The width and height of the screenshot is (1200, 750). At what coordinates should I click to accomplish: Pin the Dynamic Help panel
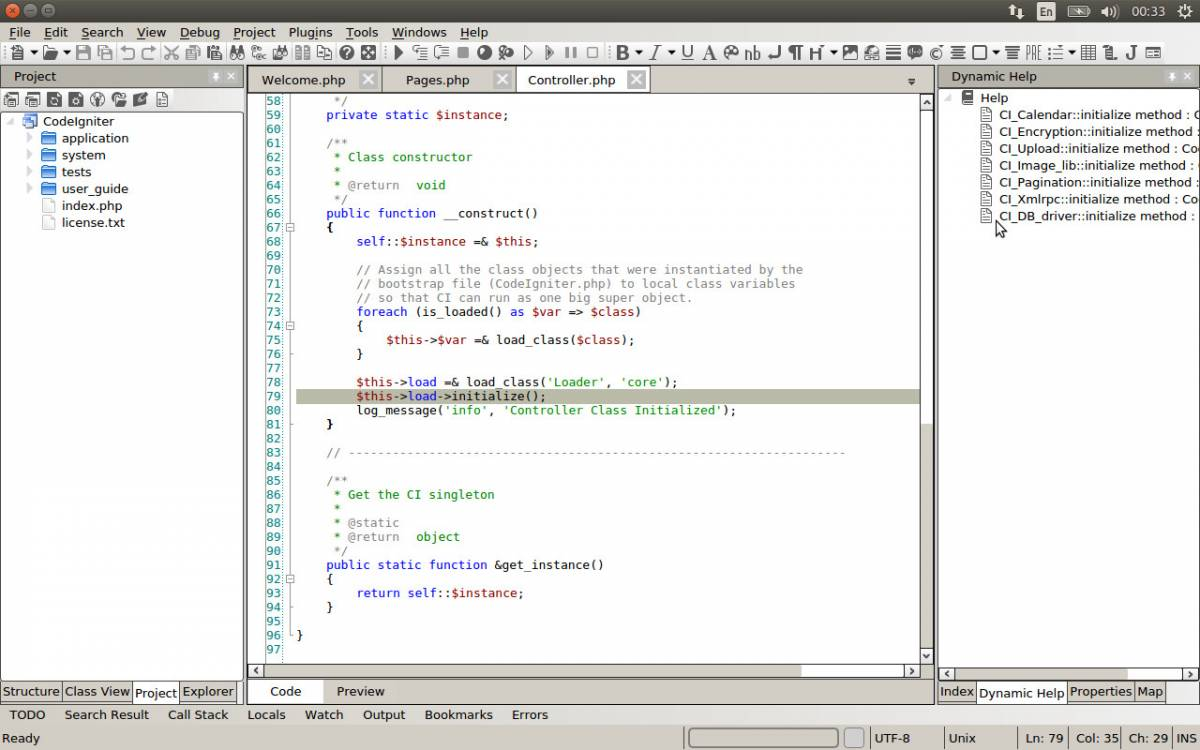pyautogui.click(x=1172, y=77)
